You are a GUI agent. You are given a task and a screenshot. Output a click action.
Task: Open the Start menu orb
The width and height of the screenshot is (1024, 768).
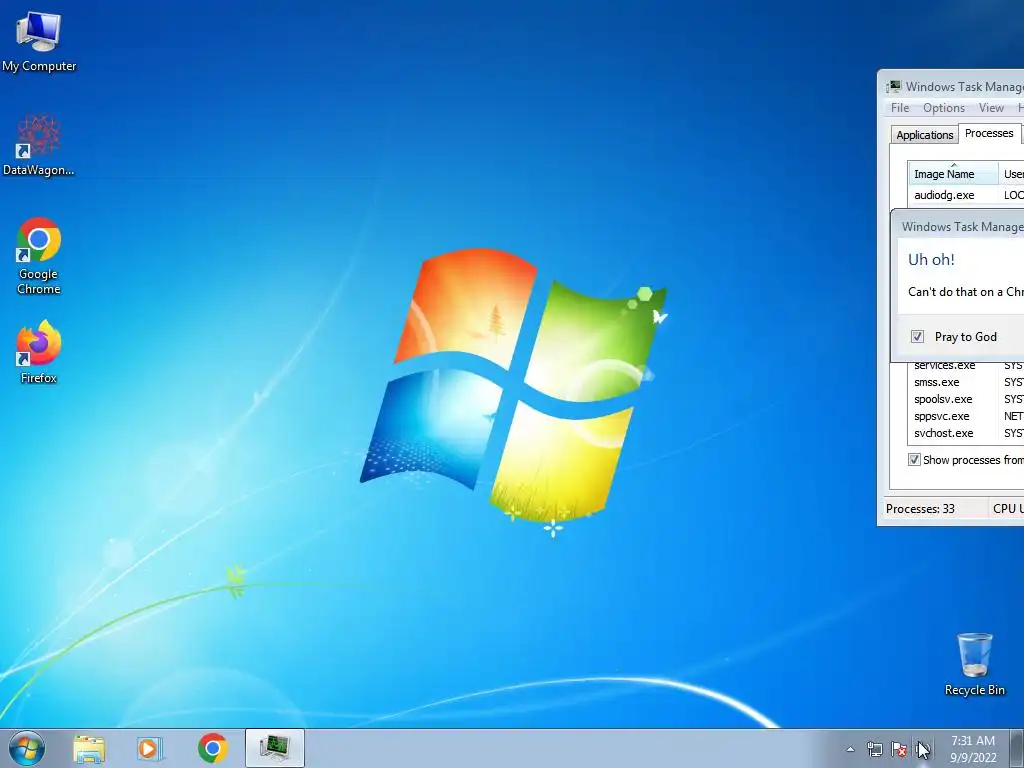click(27, 748)
